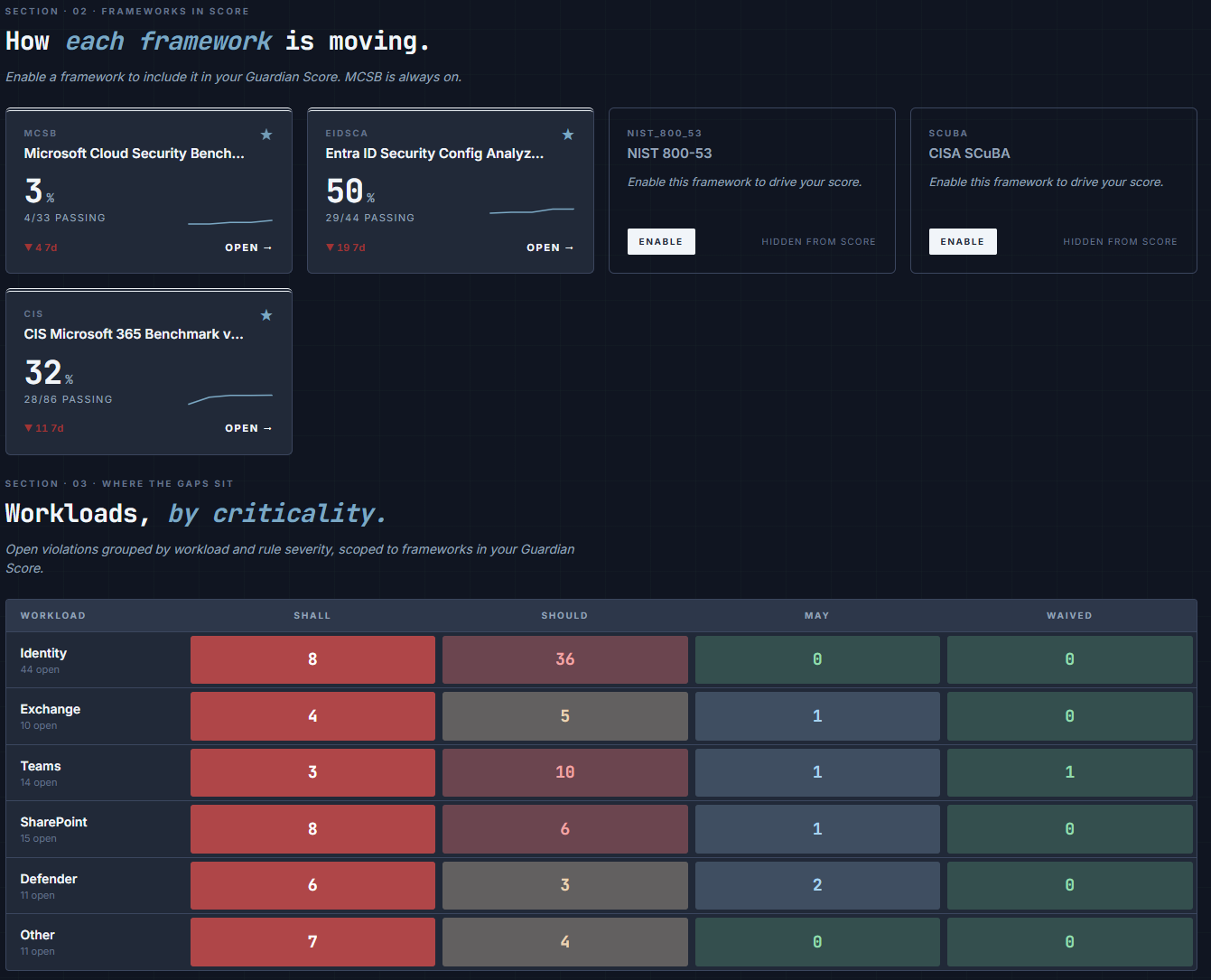Select the SharePoint SHOULD cell showing 6
Viewport: 1211px width, 980px height.
tap(565, 829)
